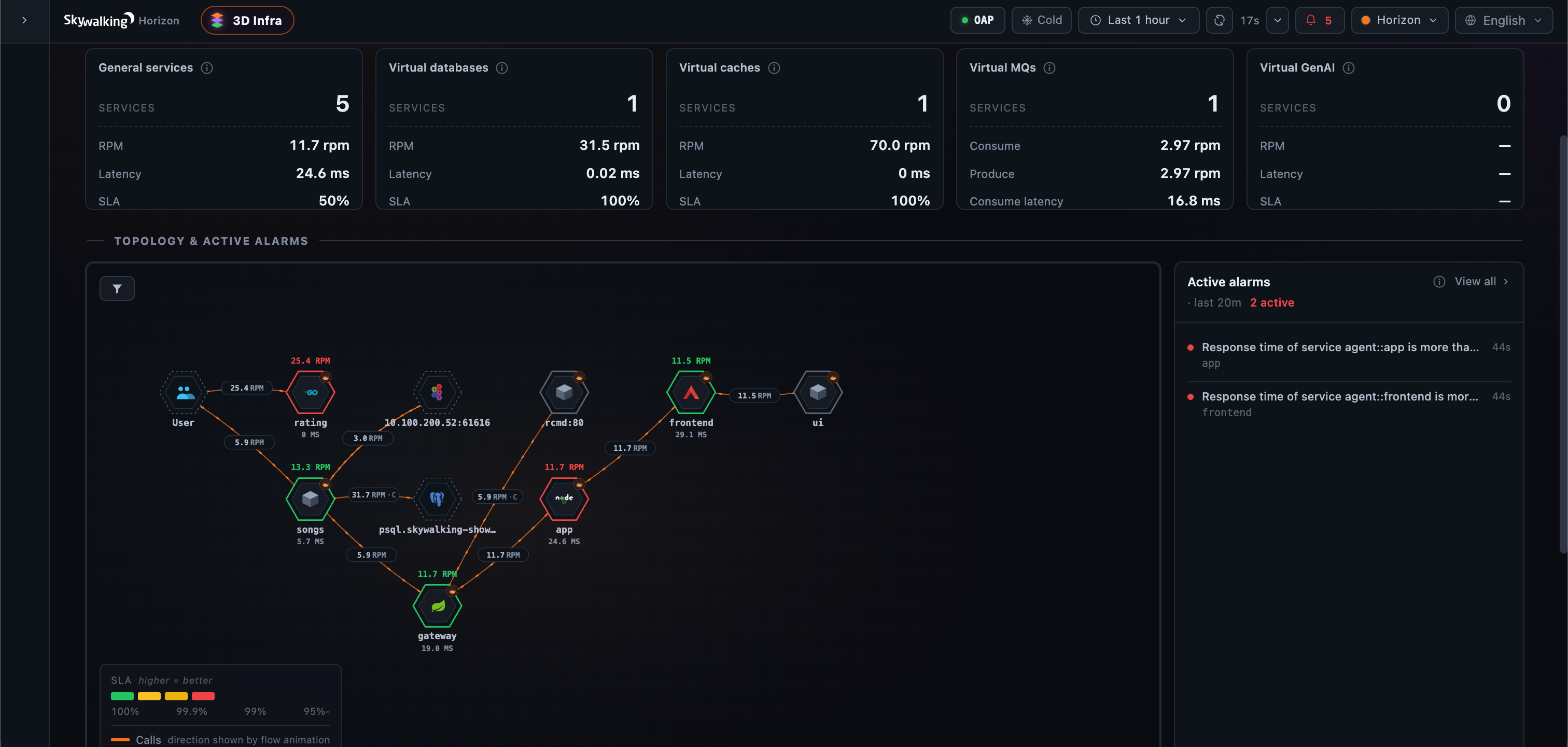This screenshot has width=1568, height=747.
Task: Open the Last 1 hour dropdown
Action: (1138, 20)
